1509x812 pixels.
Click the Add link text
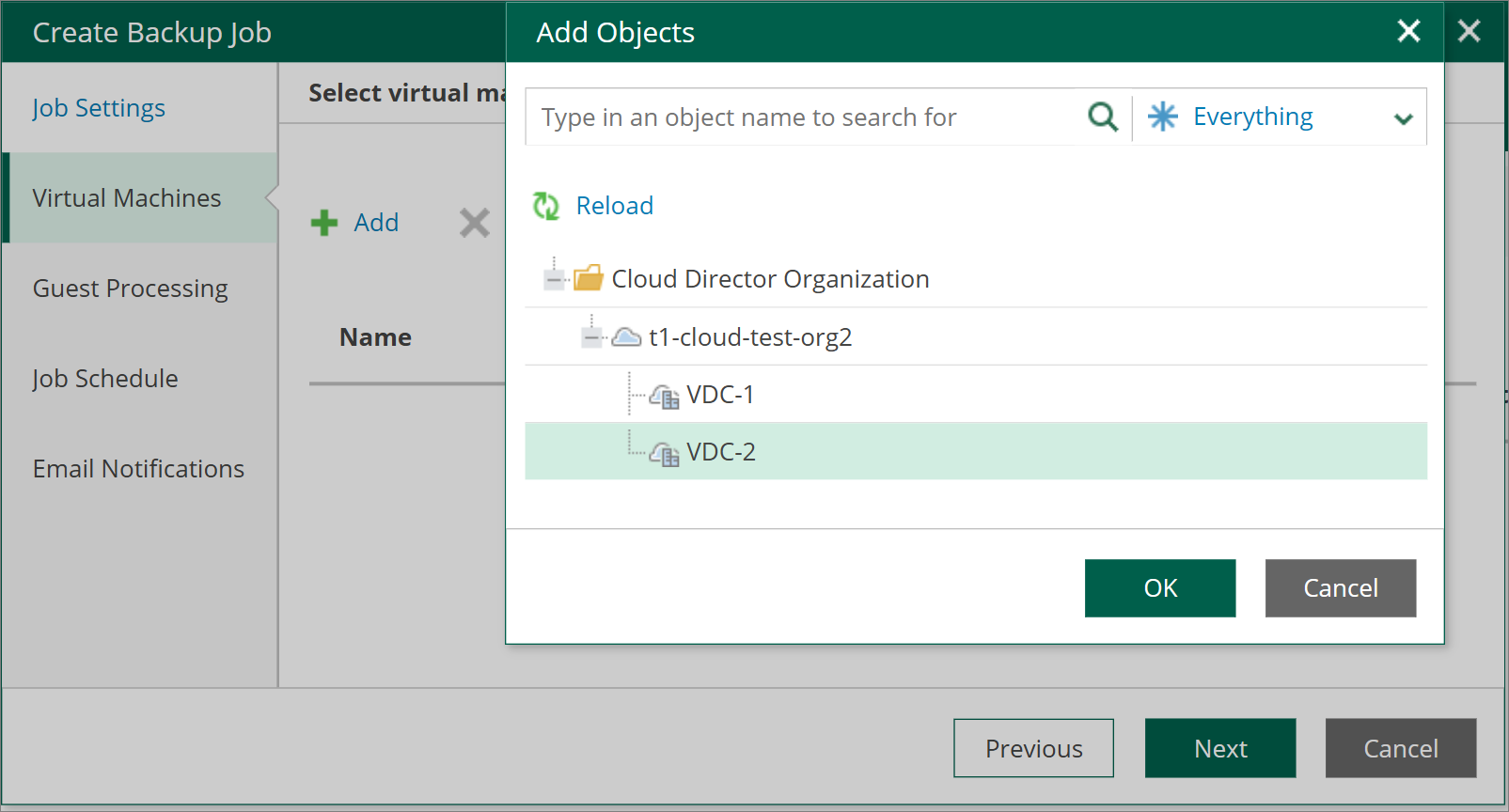pos(376,223)
